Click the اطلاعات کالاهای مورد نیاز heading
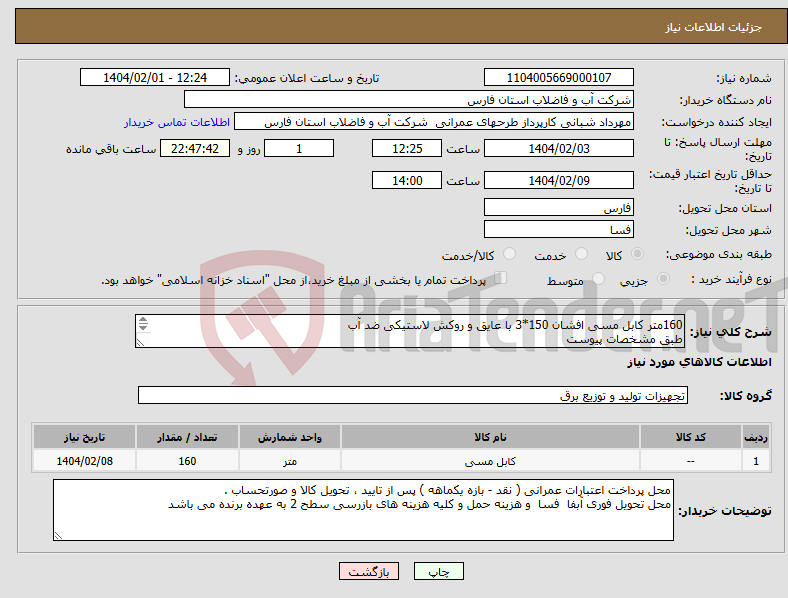The width and height of the screenshot is (788, 598). (699, 362)
